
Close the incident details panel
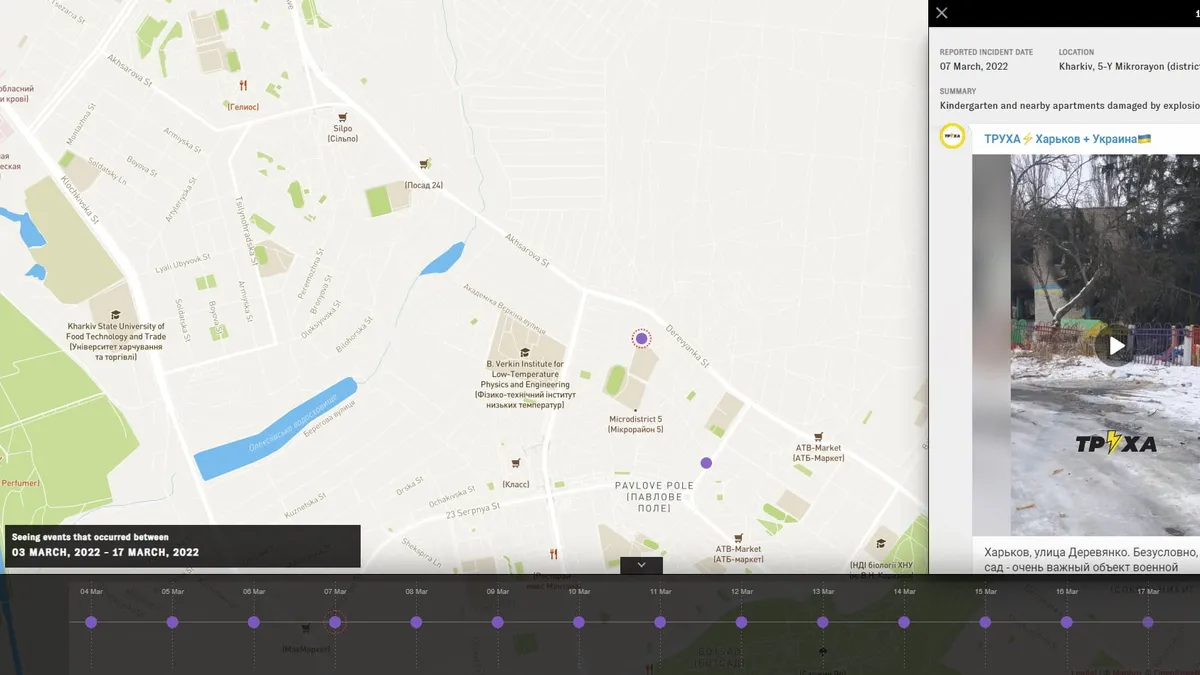942,13
